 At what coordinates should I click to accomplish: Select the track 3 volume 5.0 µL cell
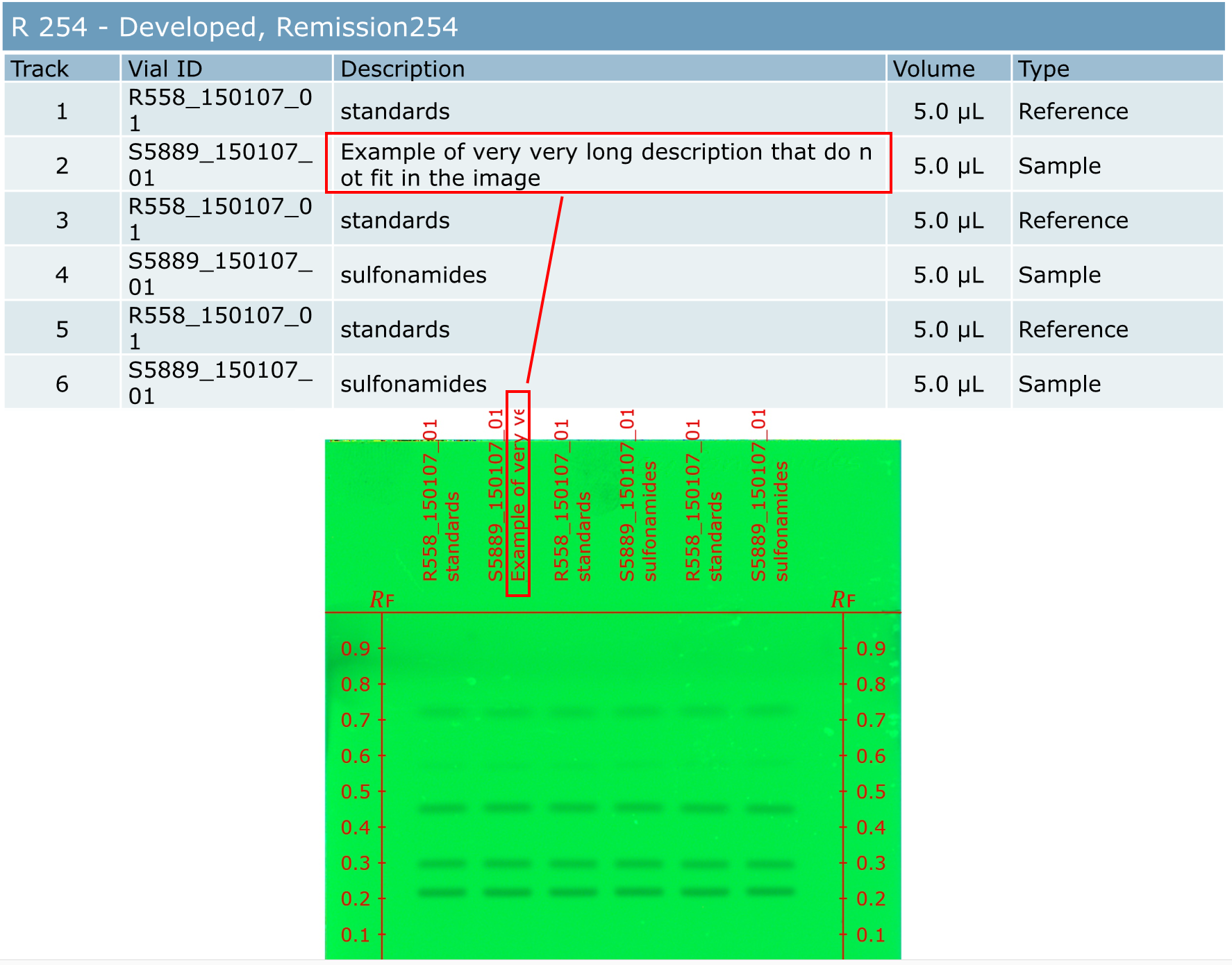coord(947,220)
